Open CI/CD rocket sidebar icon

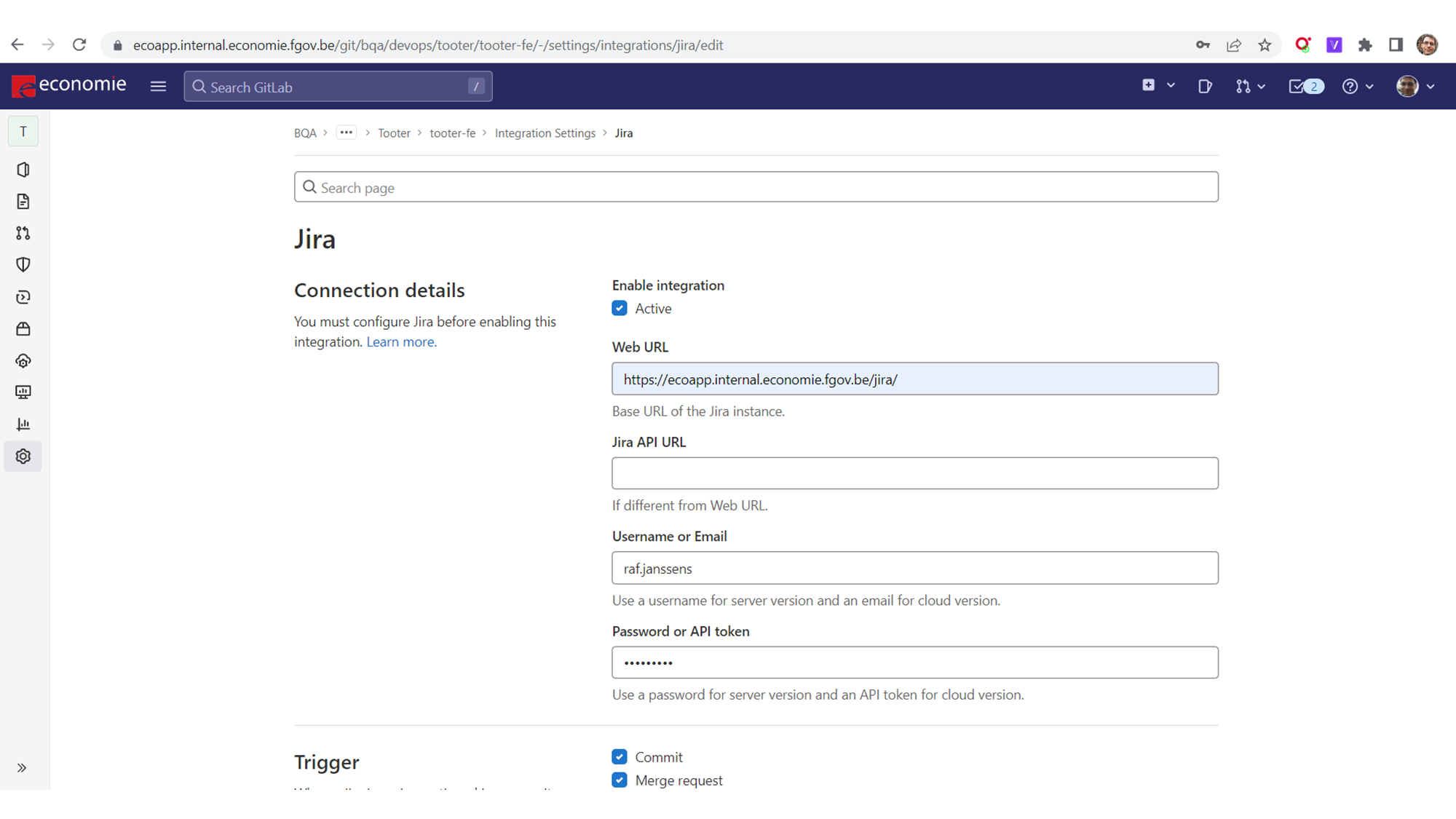tap(23, 297)
